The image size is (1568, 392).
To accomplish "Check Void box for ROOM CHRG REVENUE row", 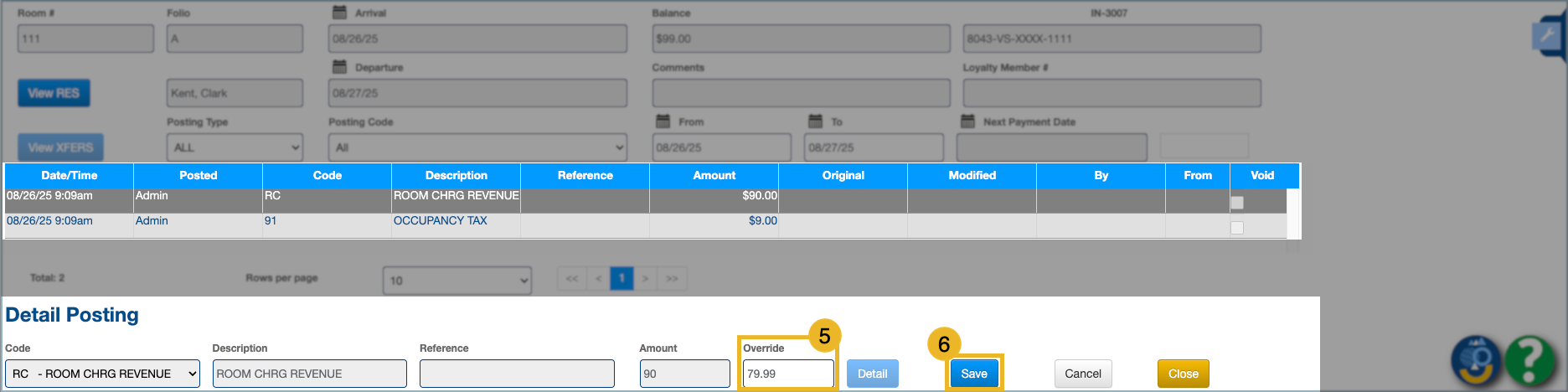I will coord(1237,203).
